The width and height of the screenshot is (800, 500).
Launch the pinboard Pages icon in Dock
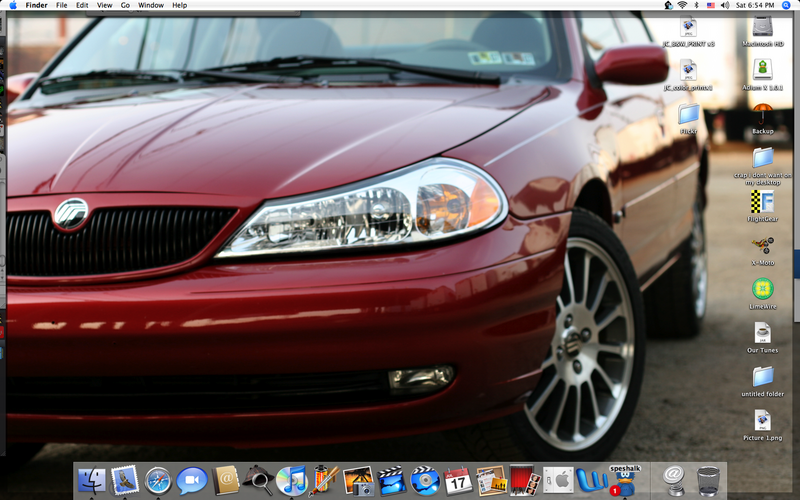pos(491,480)
